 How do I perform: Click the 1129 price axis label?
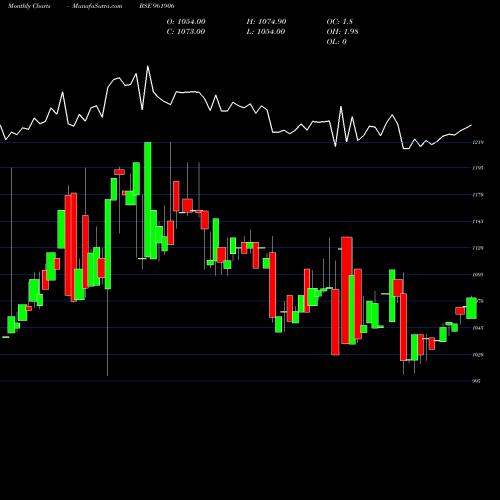pos(478,248)
